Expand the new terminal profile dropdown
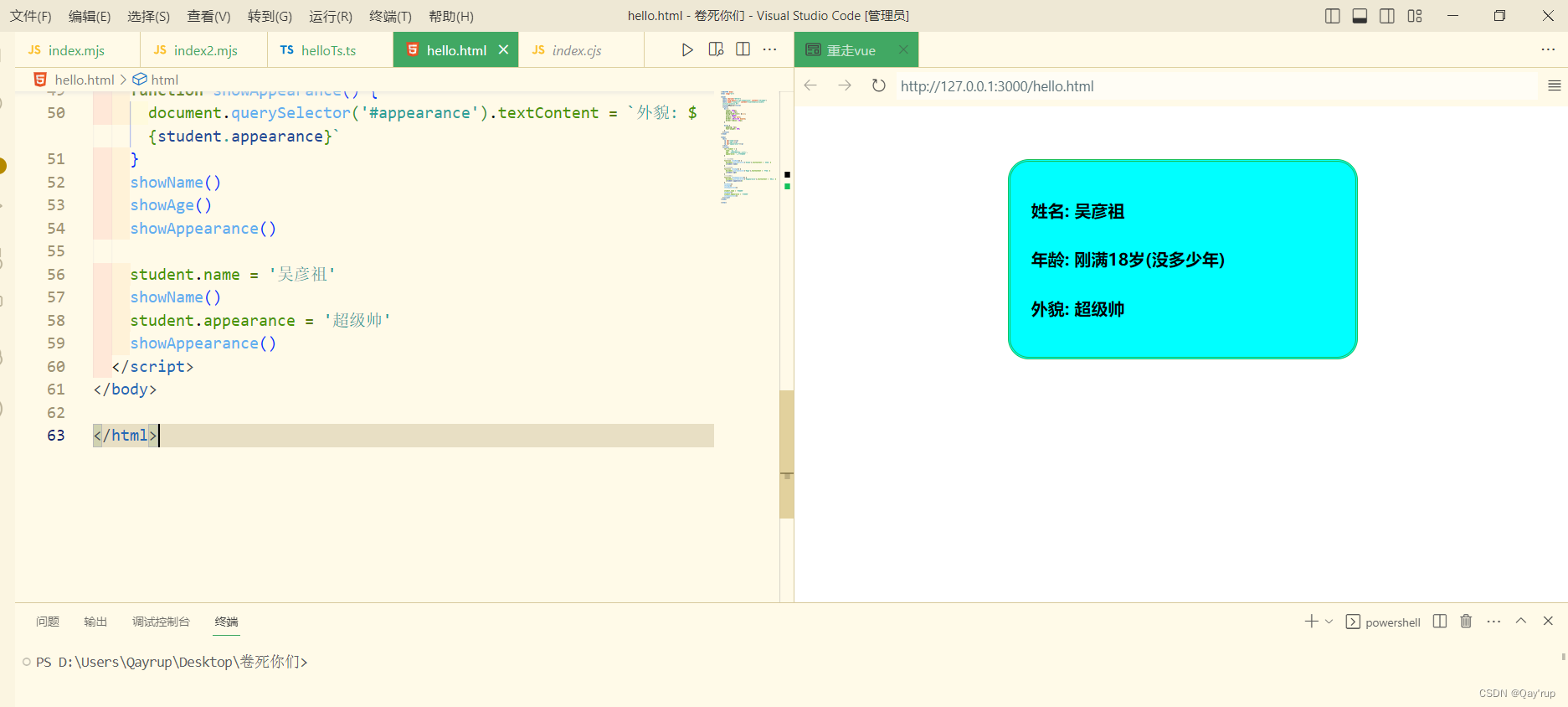The width and height of the screenshot is (1568, 707). click(x=1329, y=622)
